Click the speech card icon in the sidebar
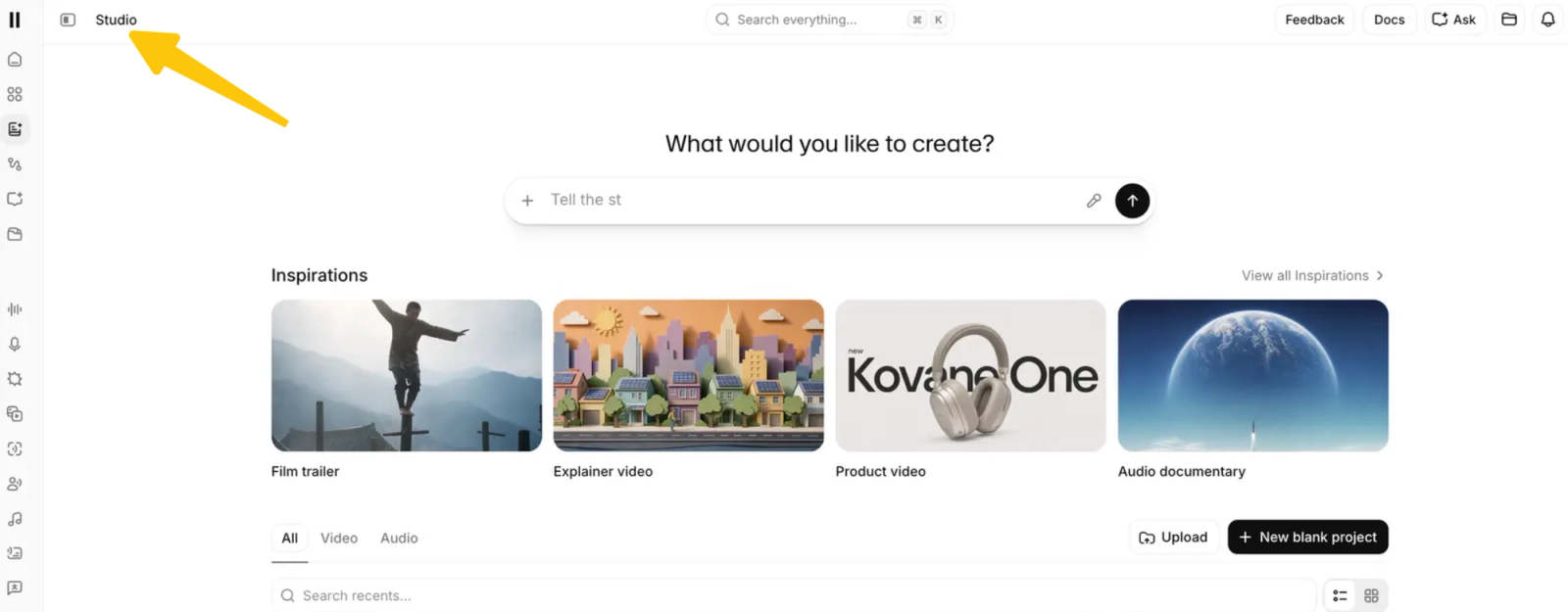 [x=15, y=553]
